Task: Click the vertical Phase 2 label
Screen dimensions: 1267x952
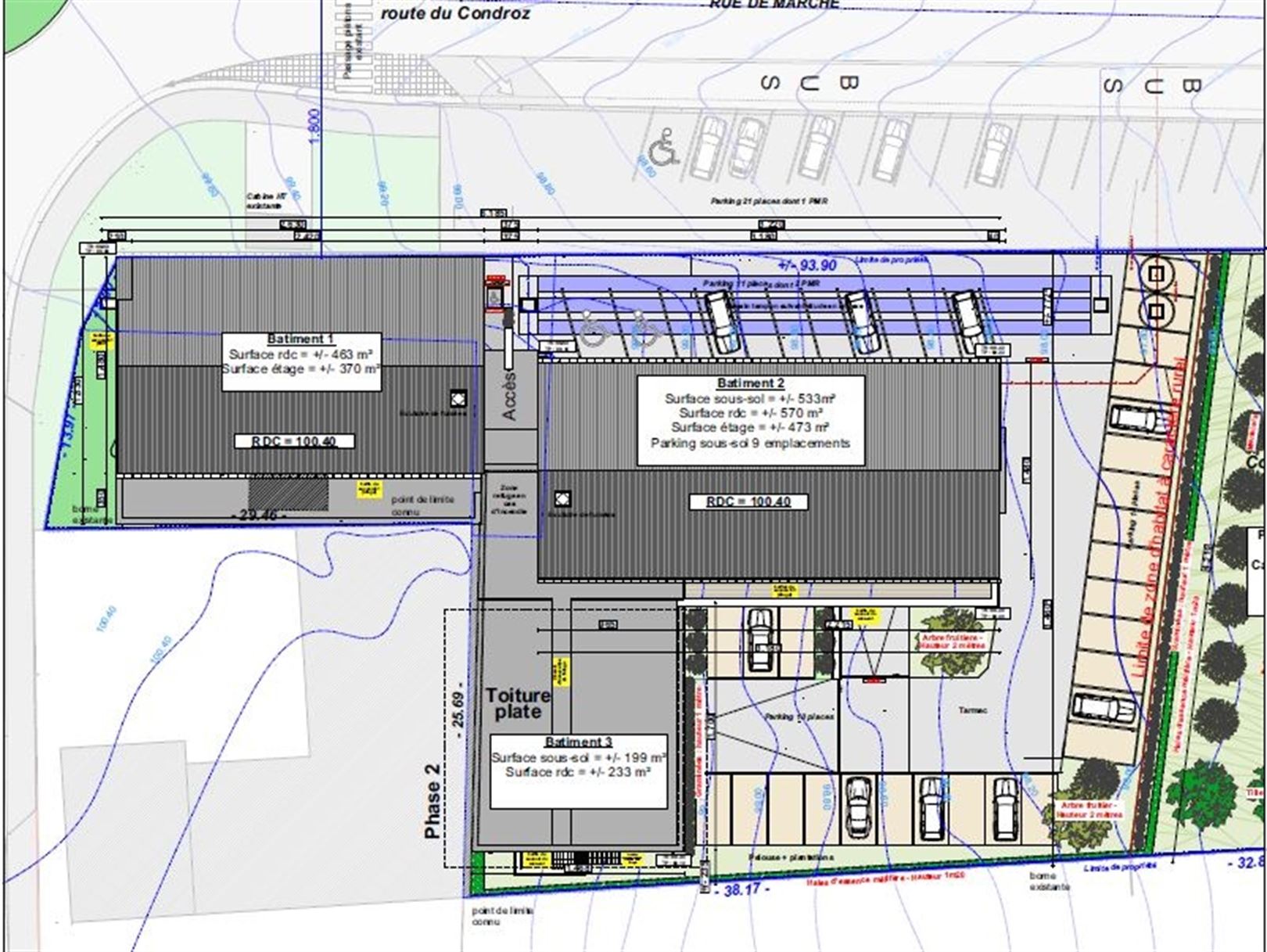Action: point(433,799)
